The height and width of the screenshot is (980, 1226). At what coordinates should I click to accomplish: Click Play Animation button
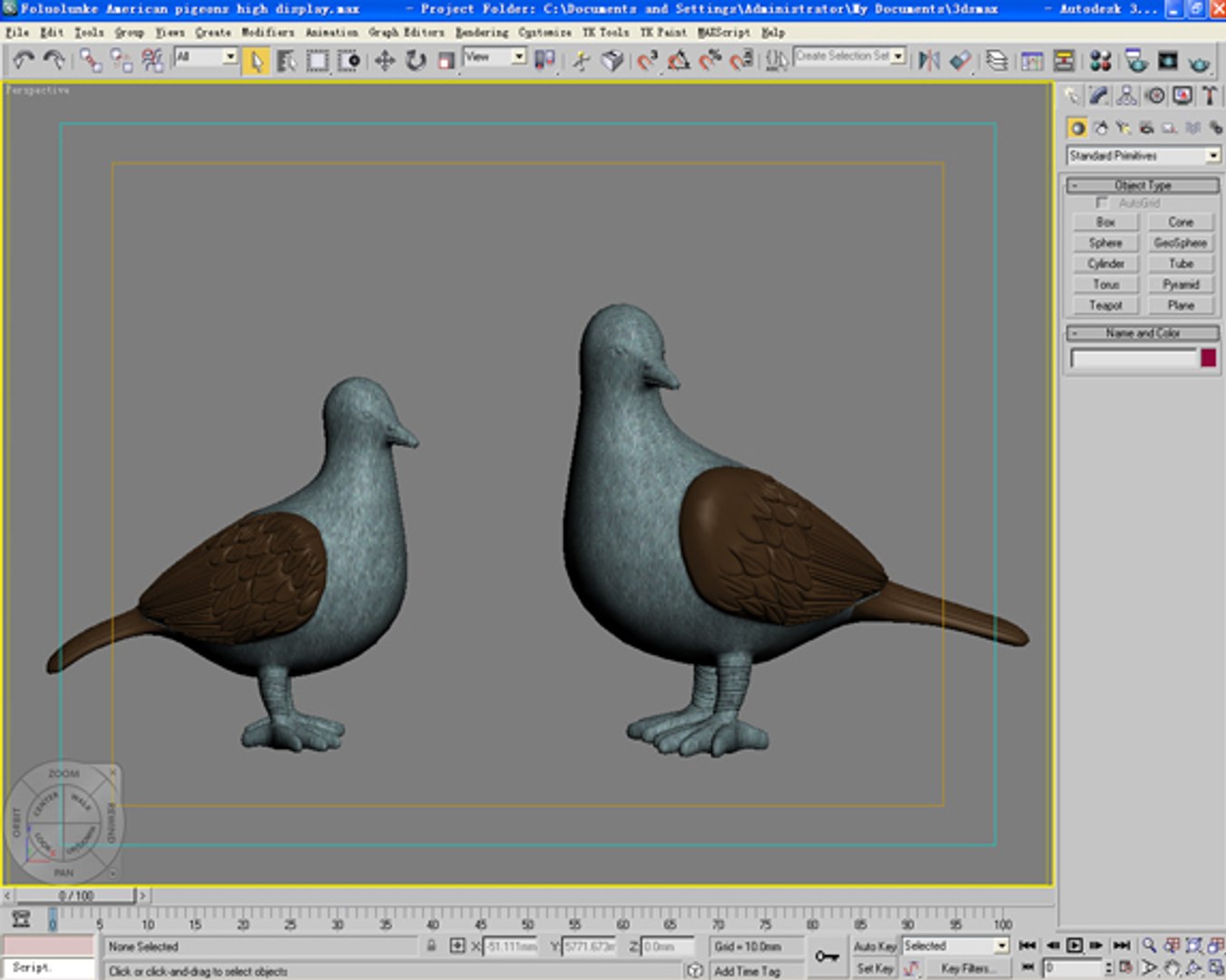(x=1074, y=946)
